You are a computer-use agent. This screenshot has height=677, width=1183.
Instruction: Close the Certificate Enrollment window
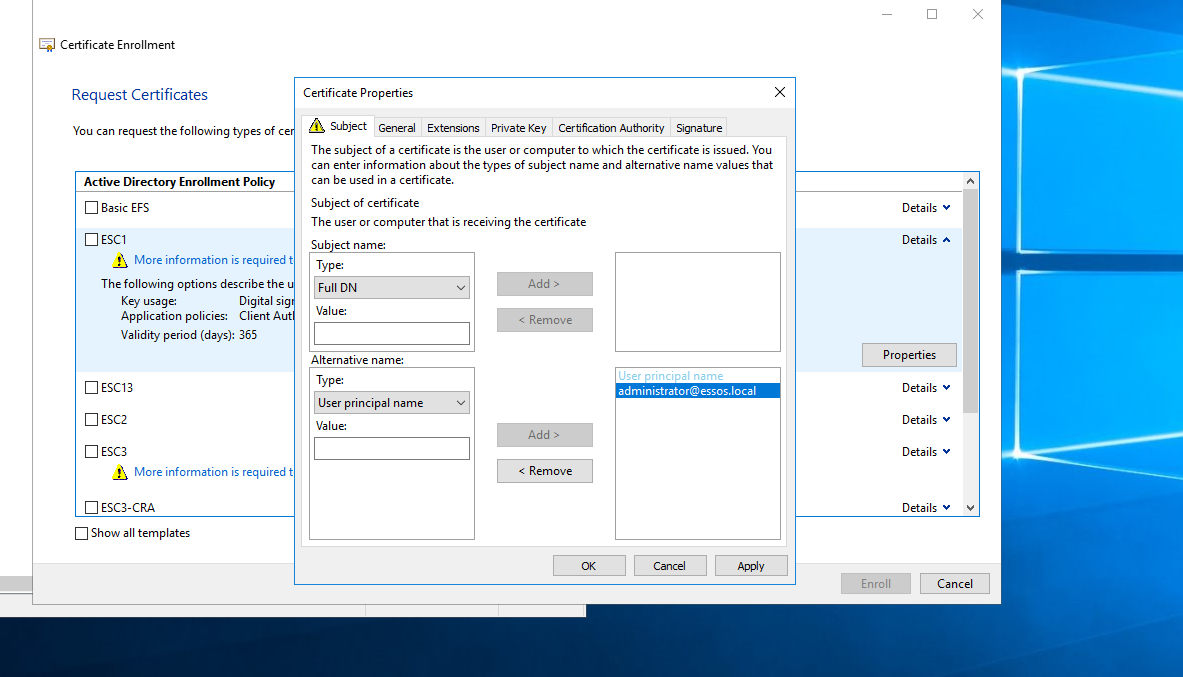click(x=978, y=14)
